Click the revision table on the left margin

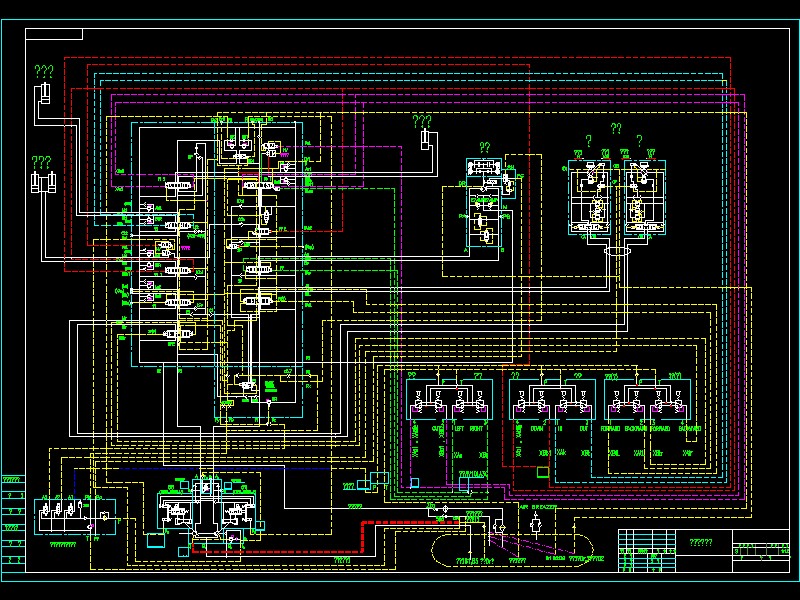coord(13,523)
